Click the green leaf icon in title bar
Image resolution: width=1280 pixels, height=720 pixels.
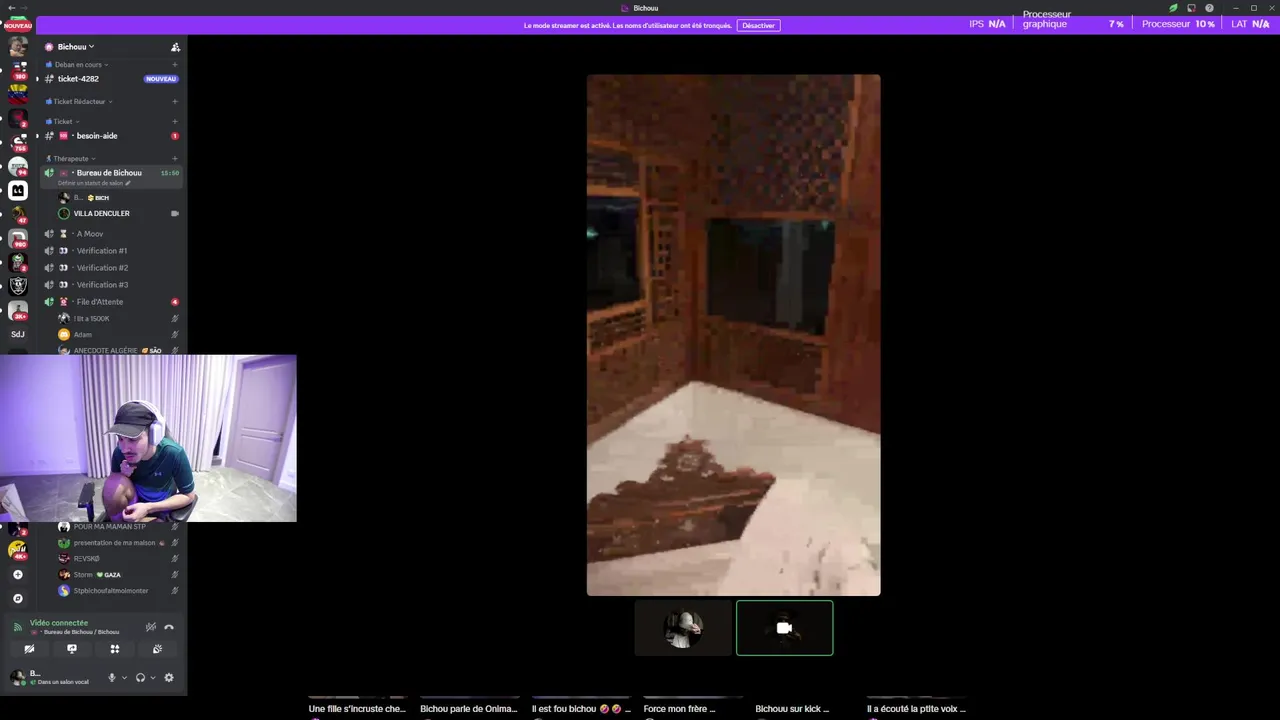click(x=1173, y=8)
